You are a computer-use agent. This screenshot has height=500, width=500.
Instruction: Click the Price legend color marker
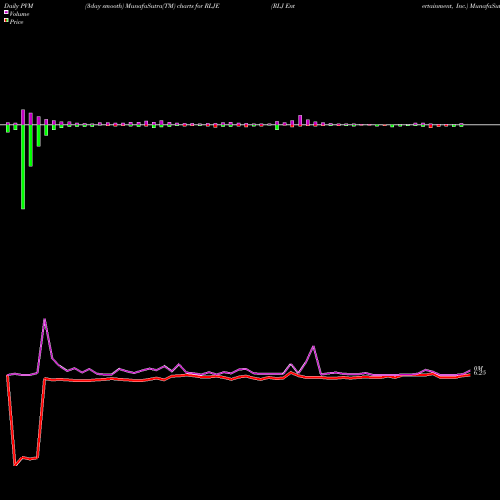click(x=6, y=21)
